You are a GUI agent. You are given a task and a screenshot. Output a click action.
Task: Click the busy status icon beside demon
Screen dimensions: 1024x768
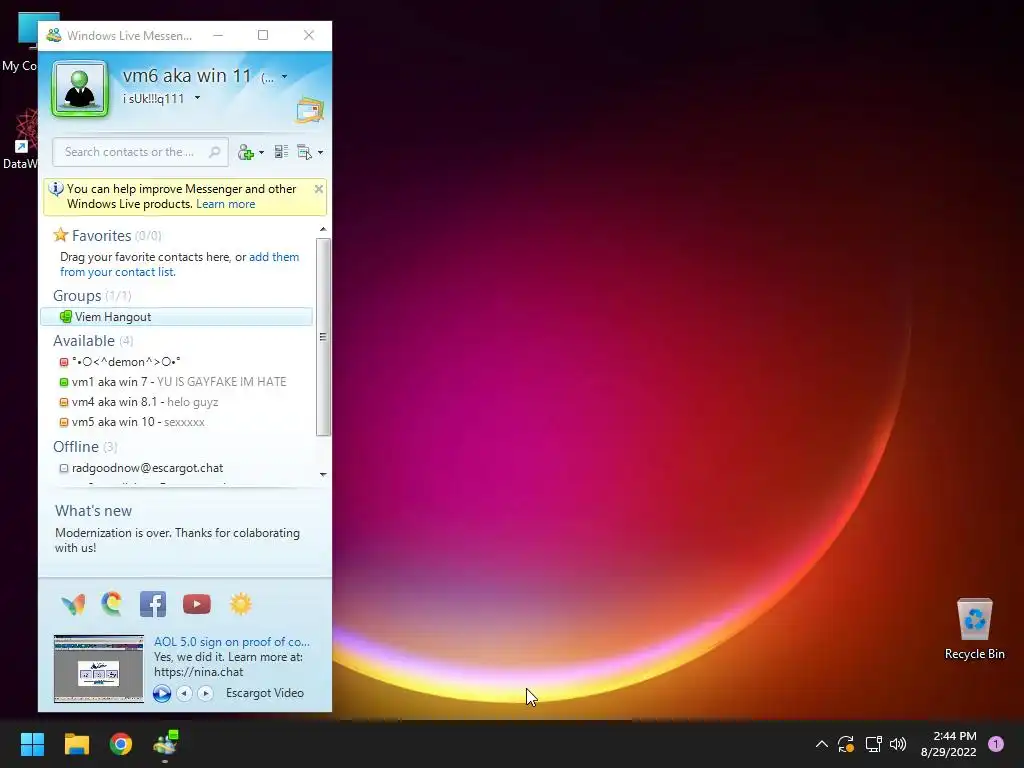(x=64, y=362)
